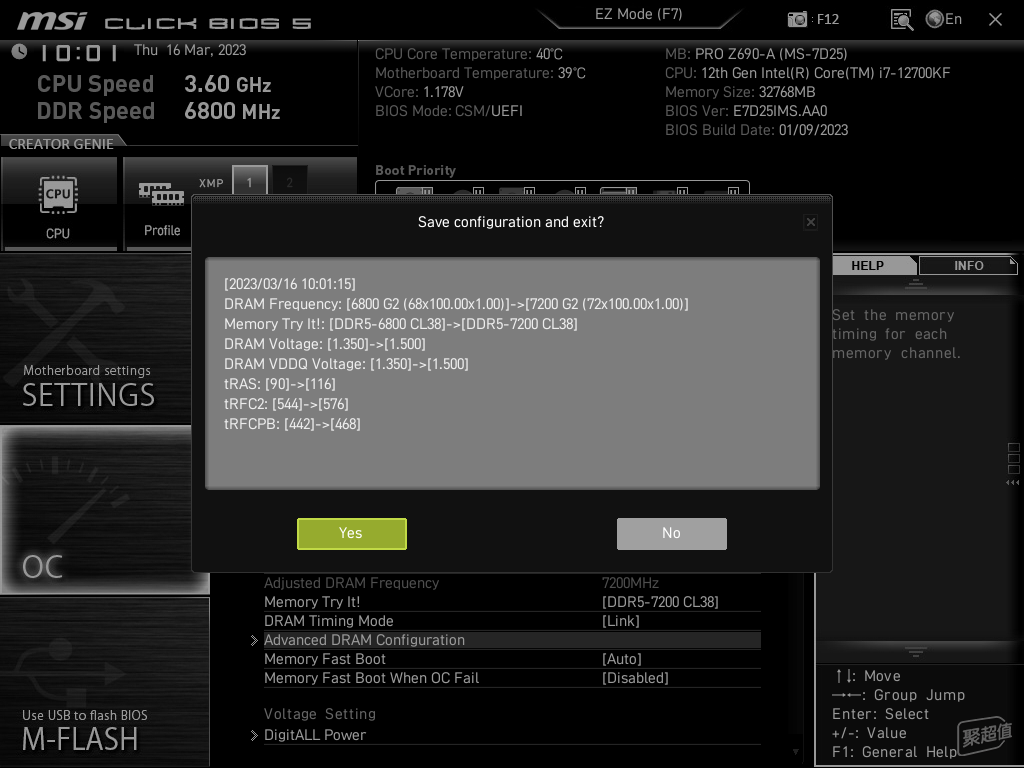Open M-FLASH to flash BIOS
Image resolution: width=1024 pixels, height=768 pixels.
tap(104, 681)
